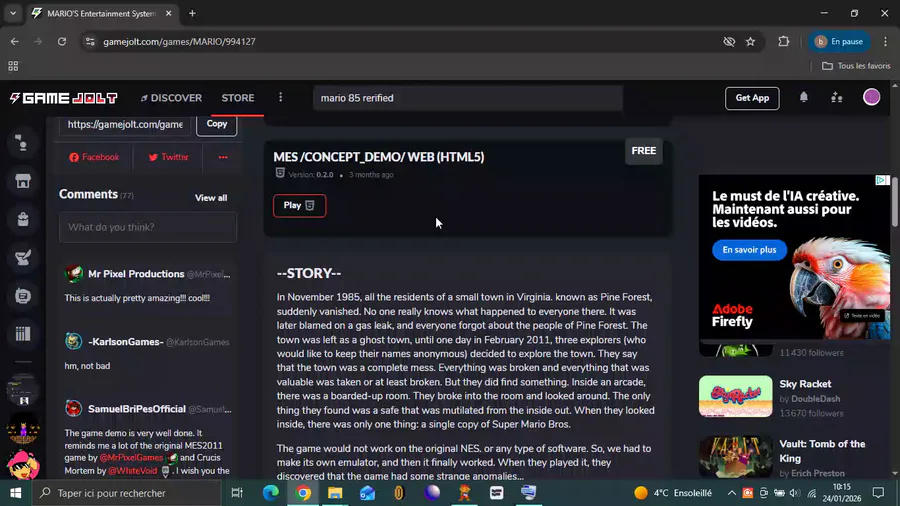Bookmark this page with the star icon
The image size is (900, 506).
pyautogui.click(x=750, y=41)
